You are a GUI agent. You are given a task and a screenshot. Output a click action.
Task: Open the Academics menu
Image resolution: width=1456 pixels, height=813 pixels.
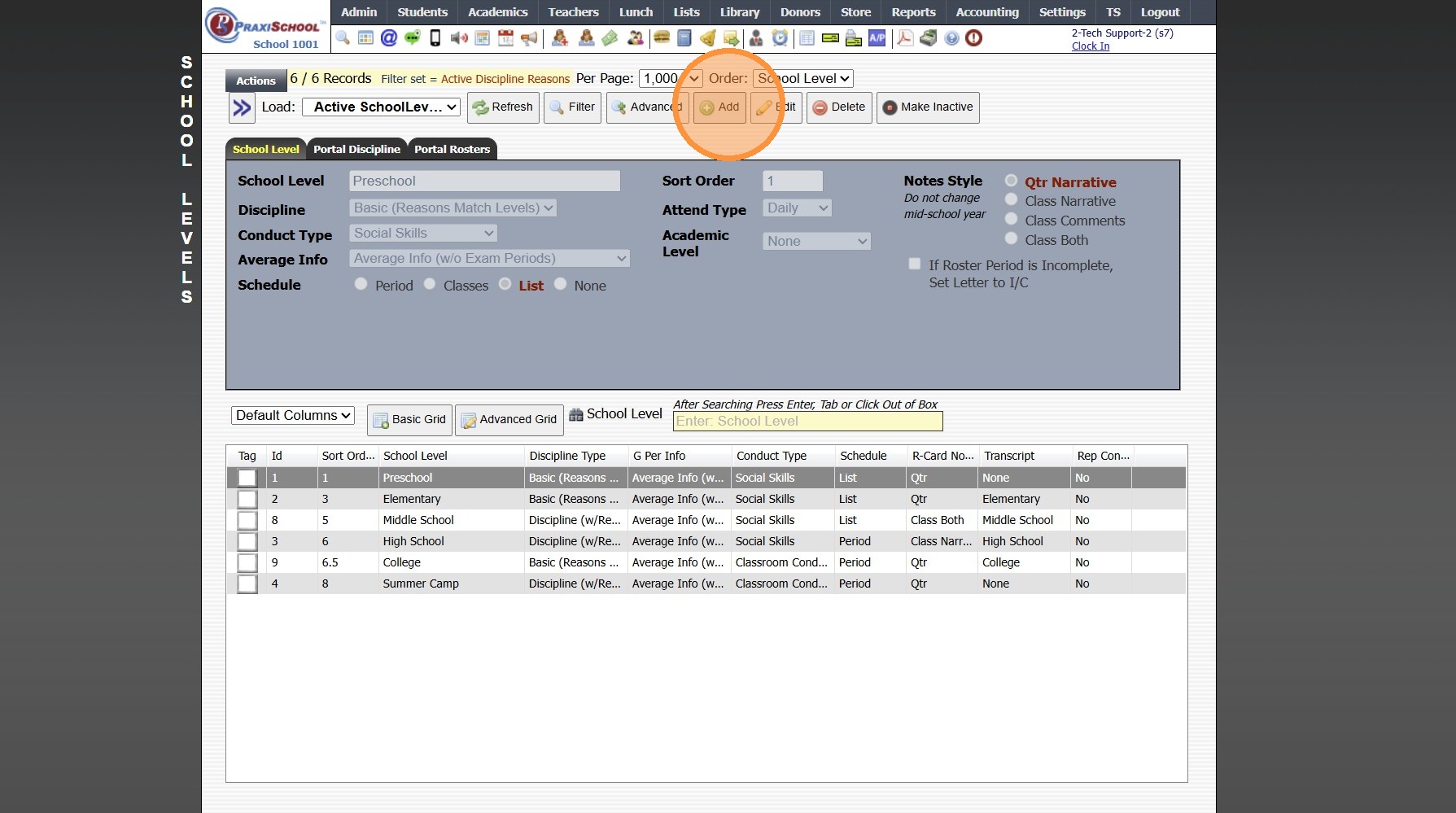[x=497, y=12]
